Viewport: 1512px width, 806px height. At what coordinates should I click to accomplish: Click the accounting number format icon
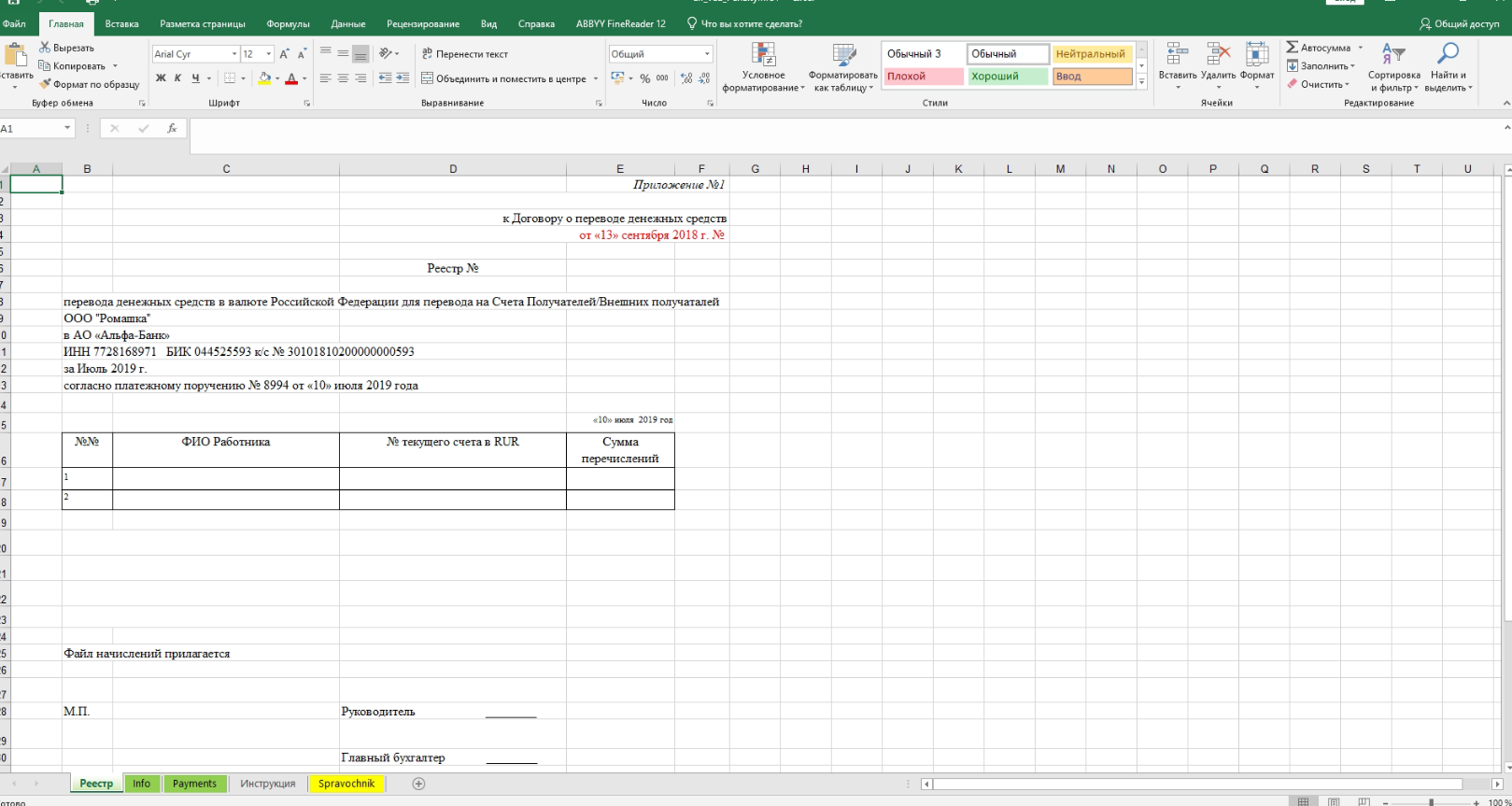click(617, 78)
